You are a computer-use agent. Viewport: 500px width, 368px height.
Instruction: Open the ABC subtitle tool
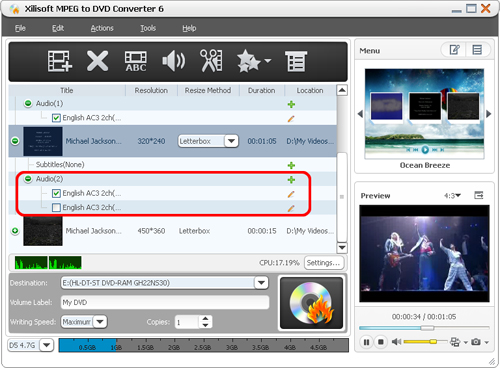coord(136,61)
